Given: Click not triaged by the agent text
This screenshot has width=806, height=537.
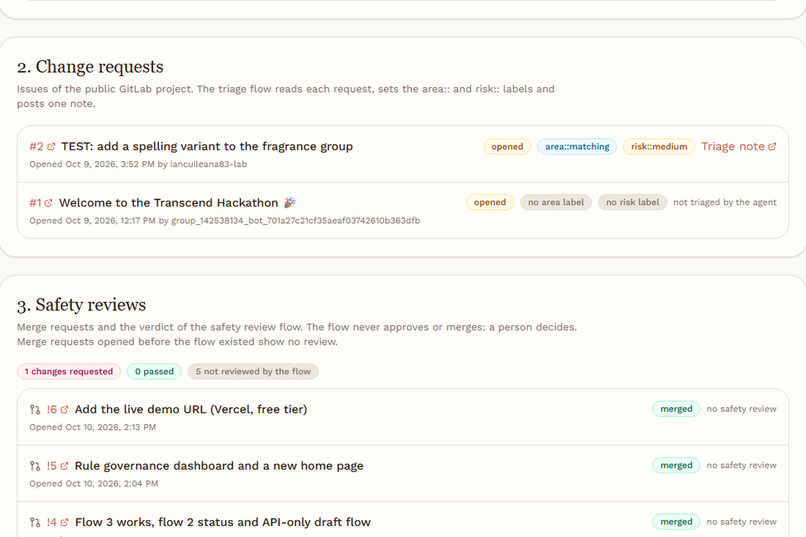Looking at the screenshot, I should tap(725, 202).
